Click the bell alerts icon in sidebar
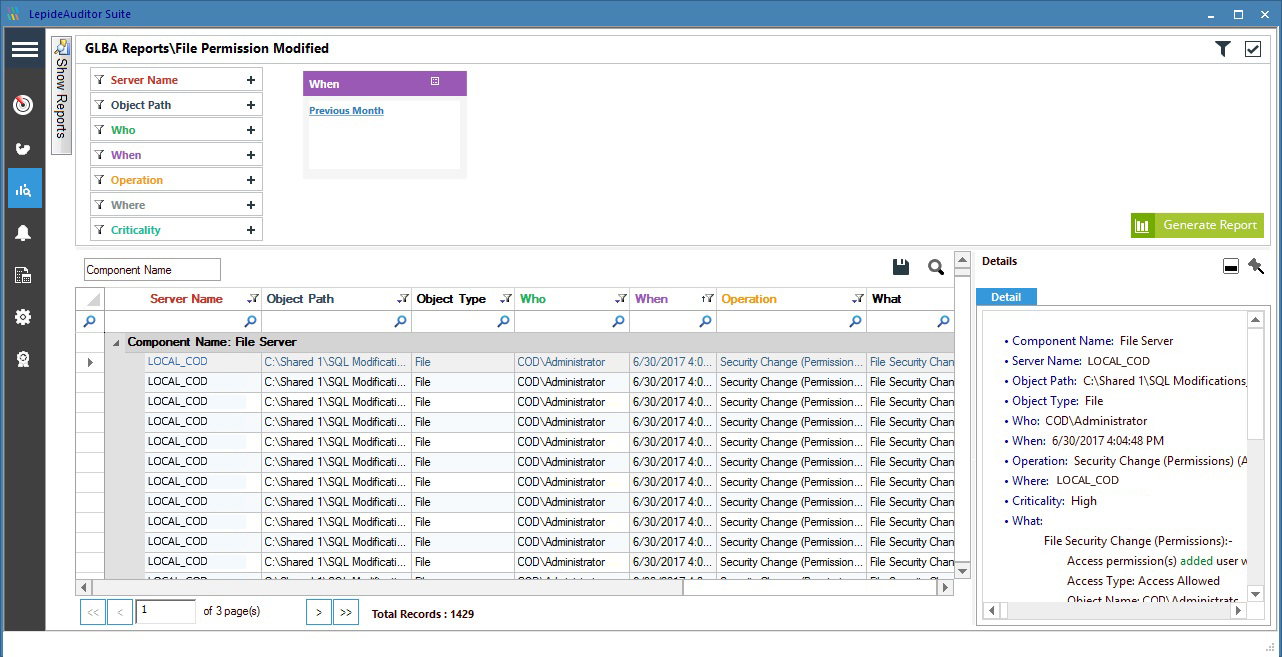Image resolution: width=1282 pixels, height=657 pixels. (x=24, y=233)
